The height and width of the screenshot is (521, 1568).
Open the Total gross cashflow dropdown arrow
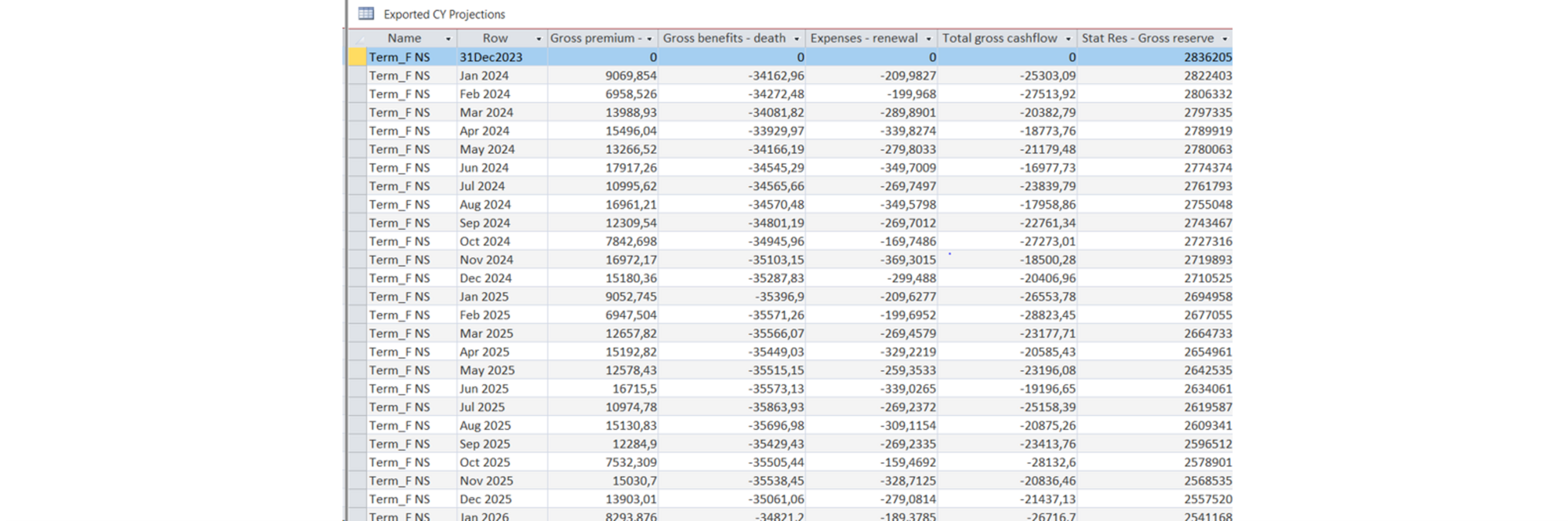pyautogui.click(x=1068, y=38)
